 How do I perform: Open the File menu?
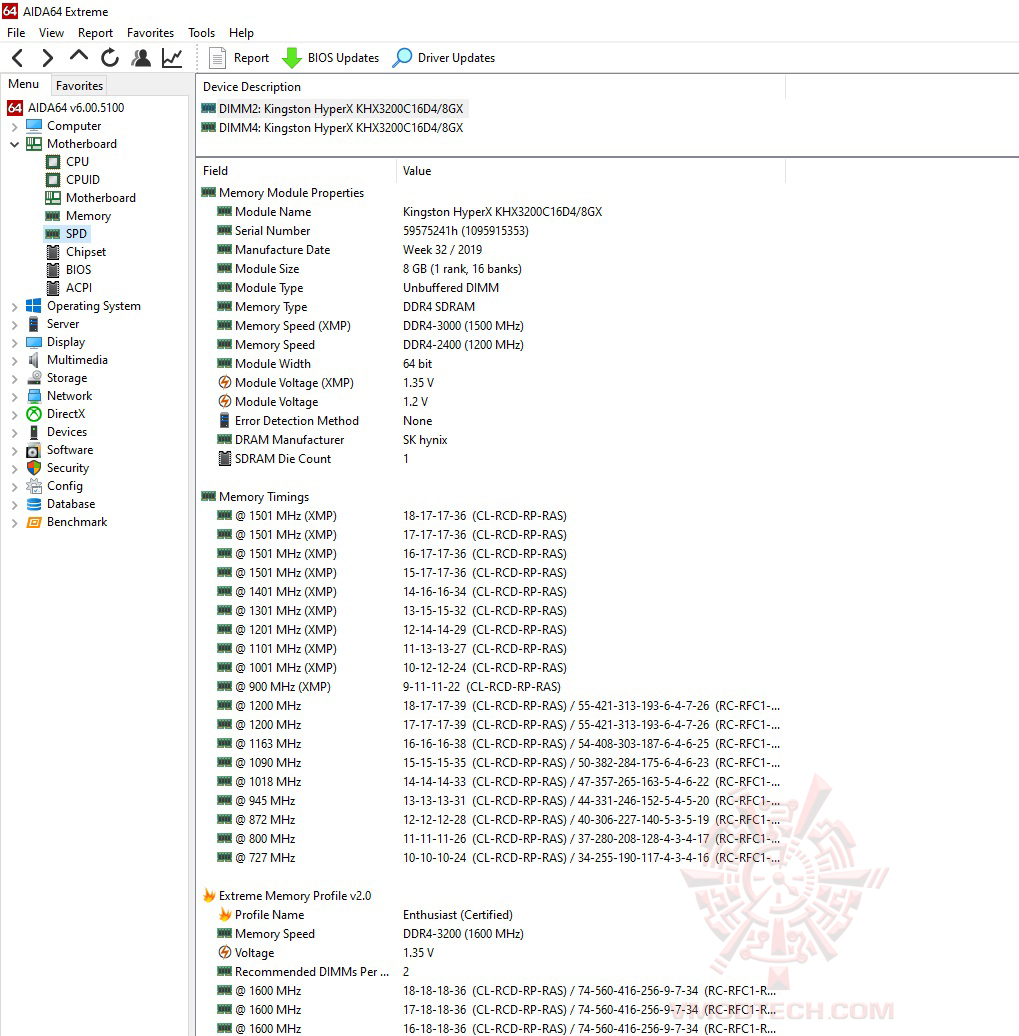point(16,33)
